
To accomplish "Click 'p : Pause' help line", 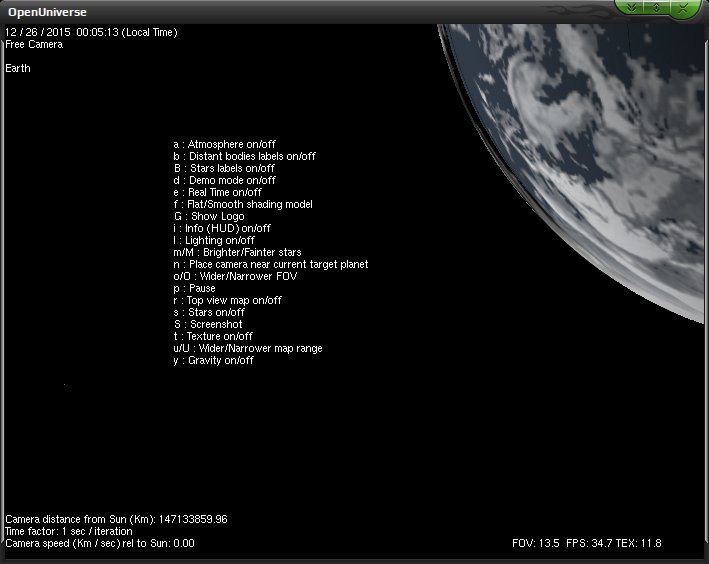I will [194, 289].
